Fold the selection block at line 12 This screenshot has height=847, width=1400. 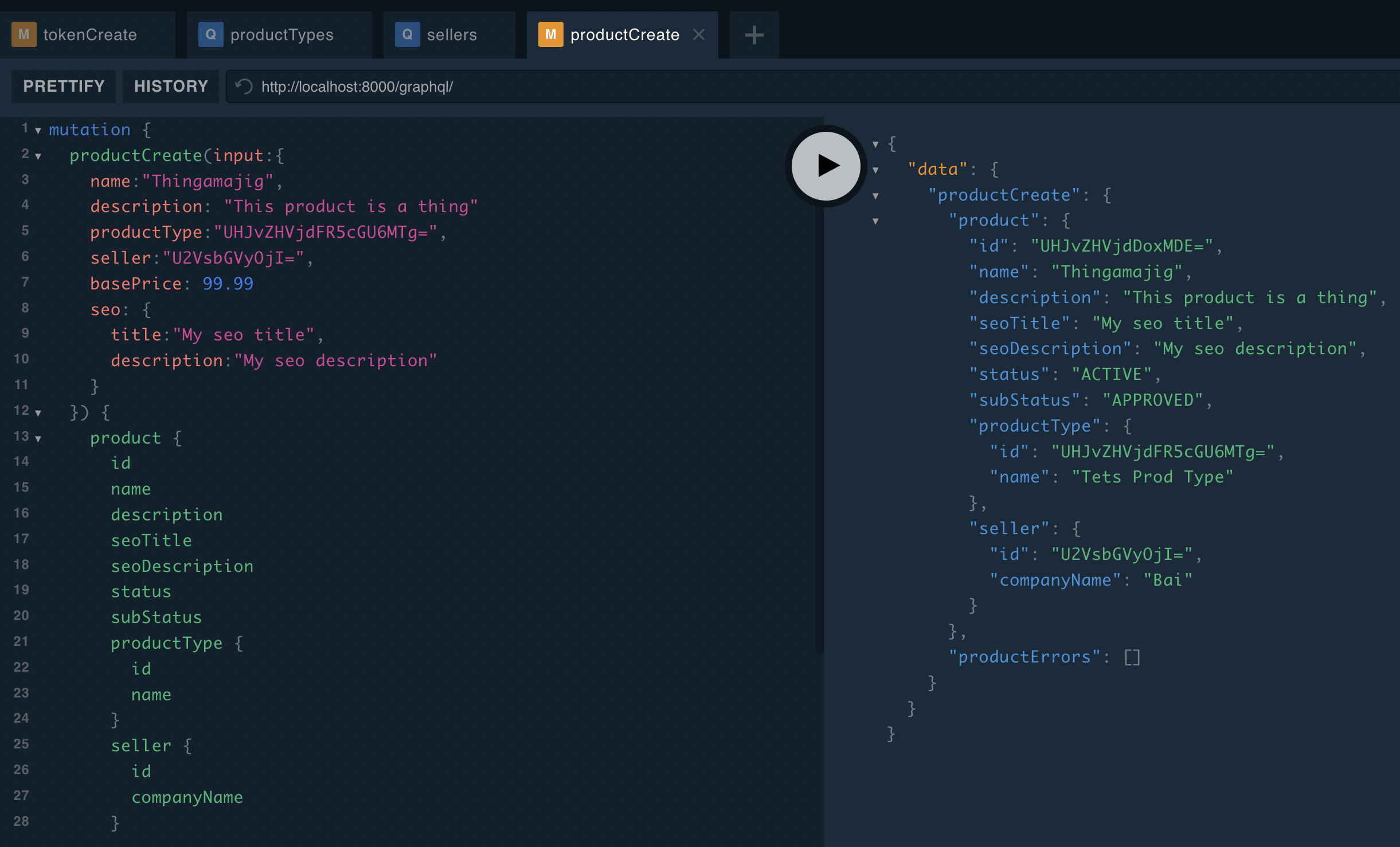pos(38,413)
